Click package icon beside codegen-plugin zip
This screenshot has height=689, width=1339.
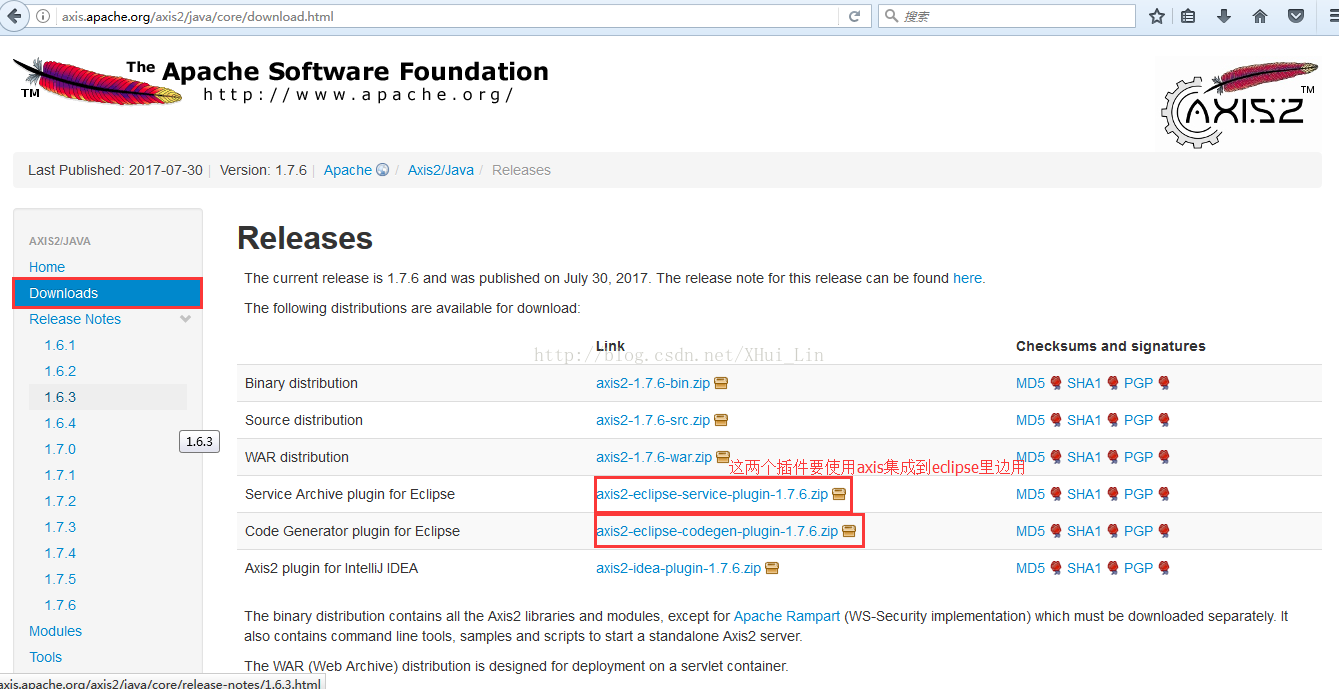pyautogui.click(x=849, y=531)
